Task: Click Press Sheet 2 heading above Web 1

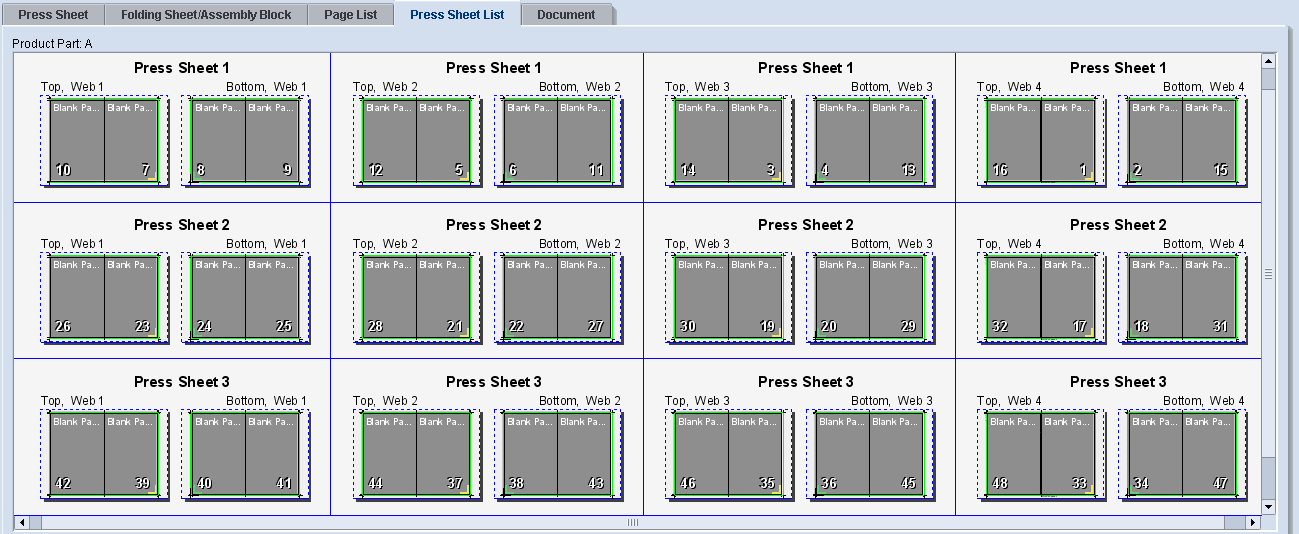Action: pos(182,225)
